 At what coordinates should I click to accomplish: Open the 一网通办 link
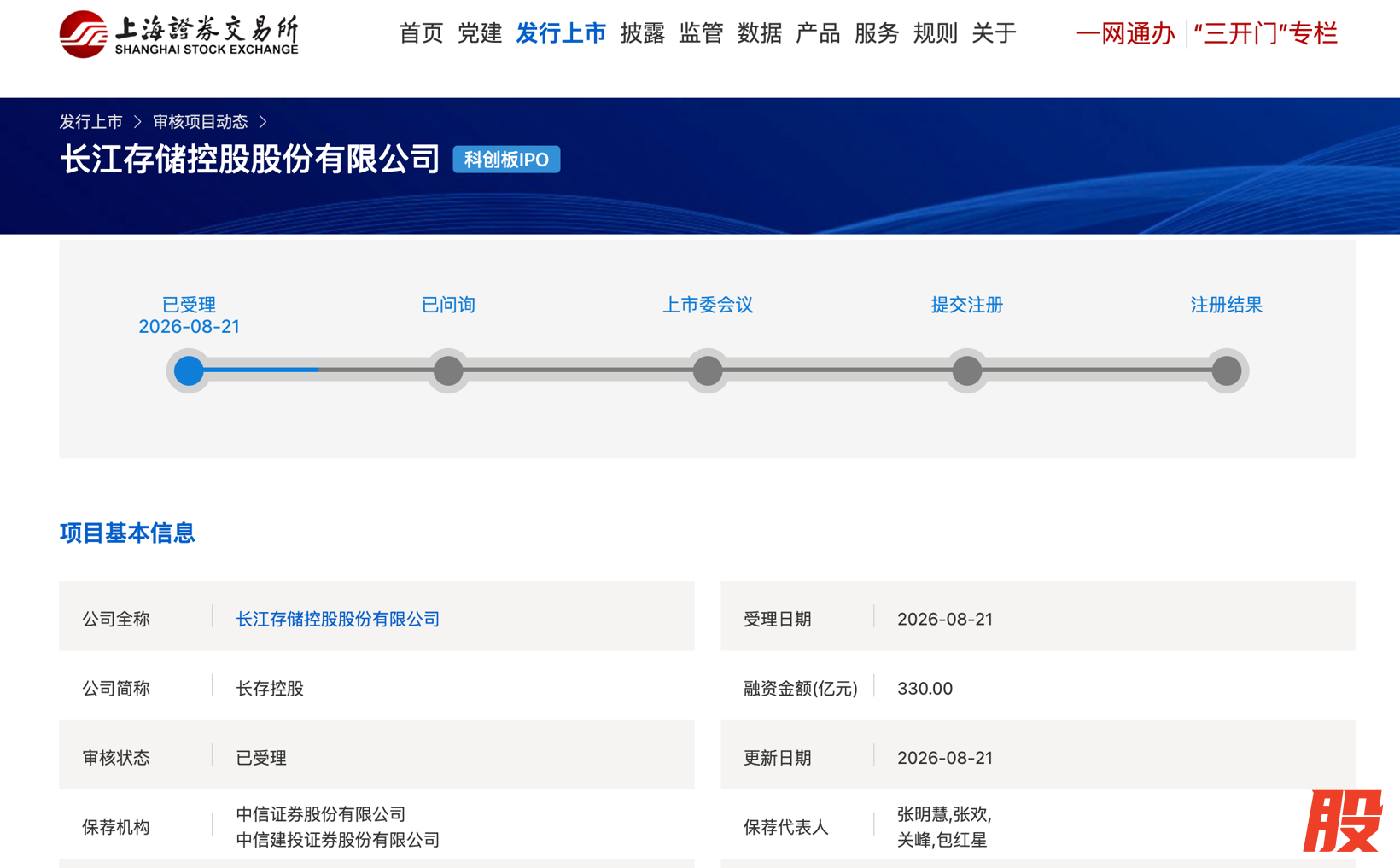tap(1125, 33)
